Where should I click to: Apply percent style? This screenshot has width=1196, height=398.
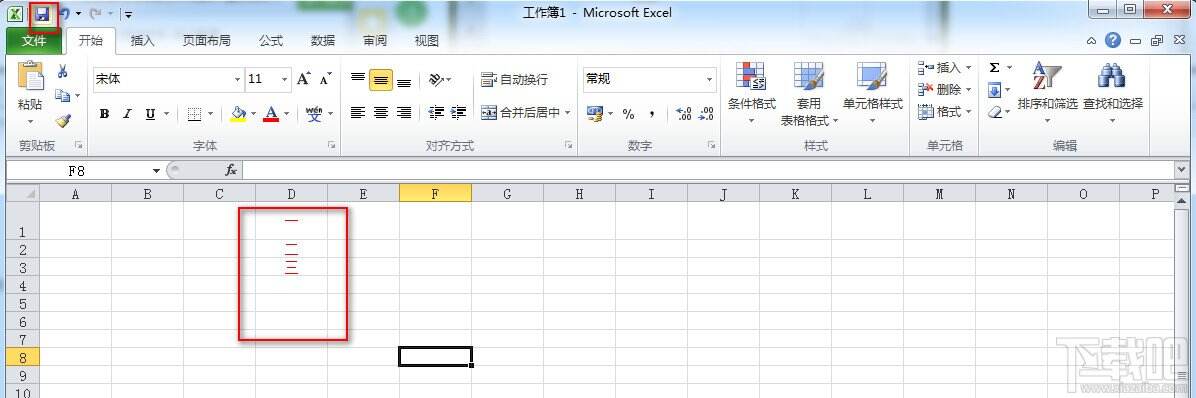coord(629,114)
